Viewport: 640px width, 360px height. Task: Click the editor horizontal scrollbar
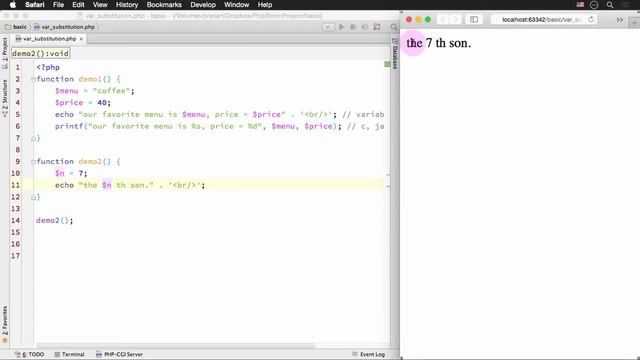coord(176,346)
